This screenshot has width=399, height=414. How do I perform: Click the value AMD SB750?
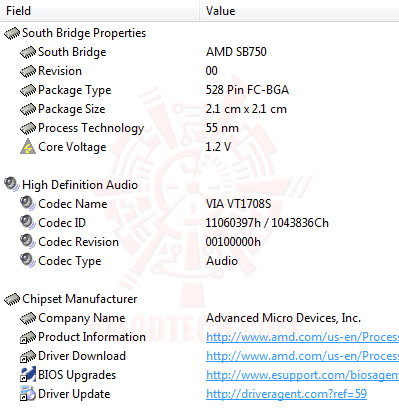click(236, 52)
